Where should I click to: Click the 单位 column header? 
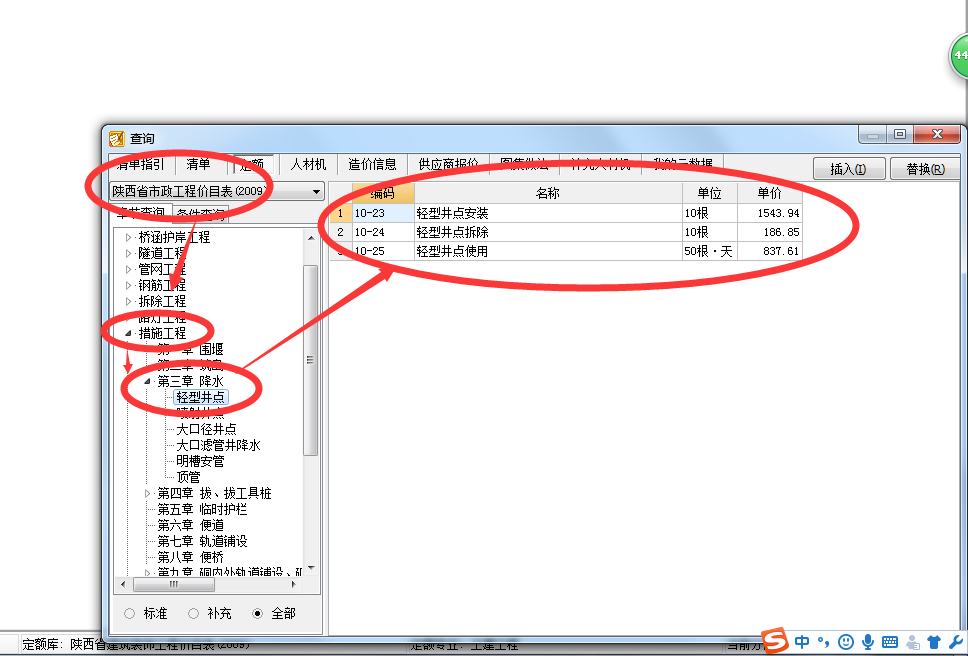pos(710,193)
